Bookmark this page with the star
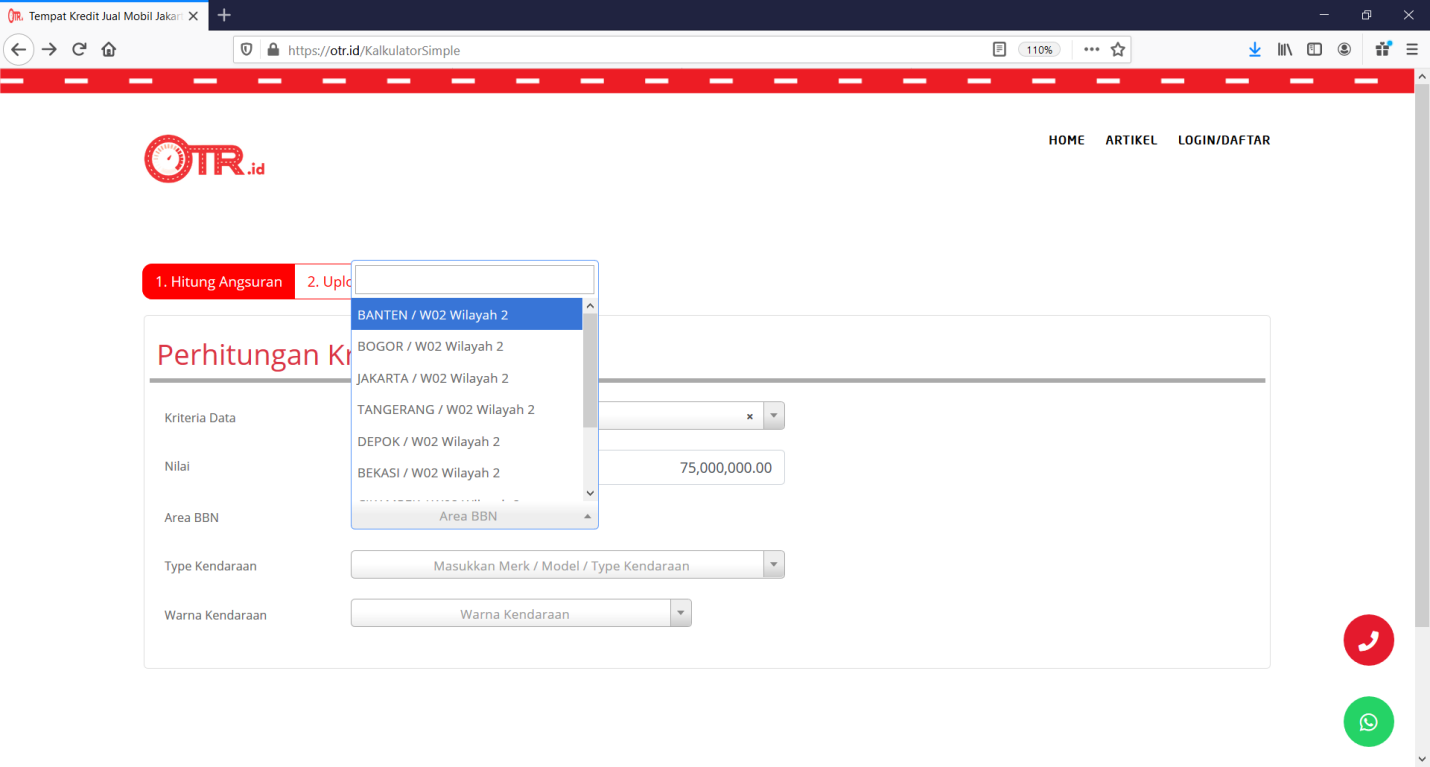The image size is (1430, 767). [1118, 49]
